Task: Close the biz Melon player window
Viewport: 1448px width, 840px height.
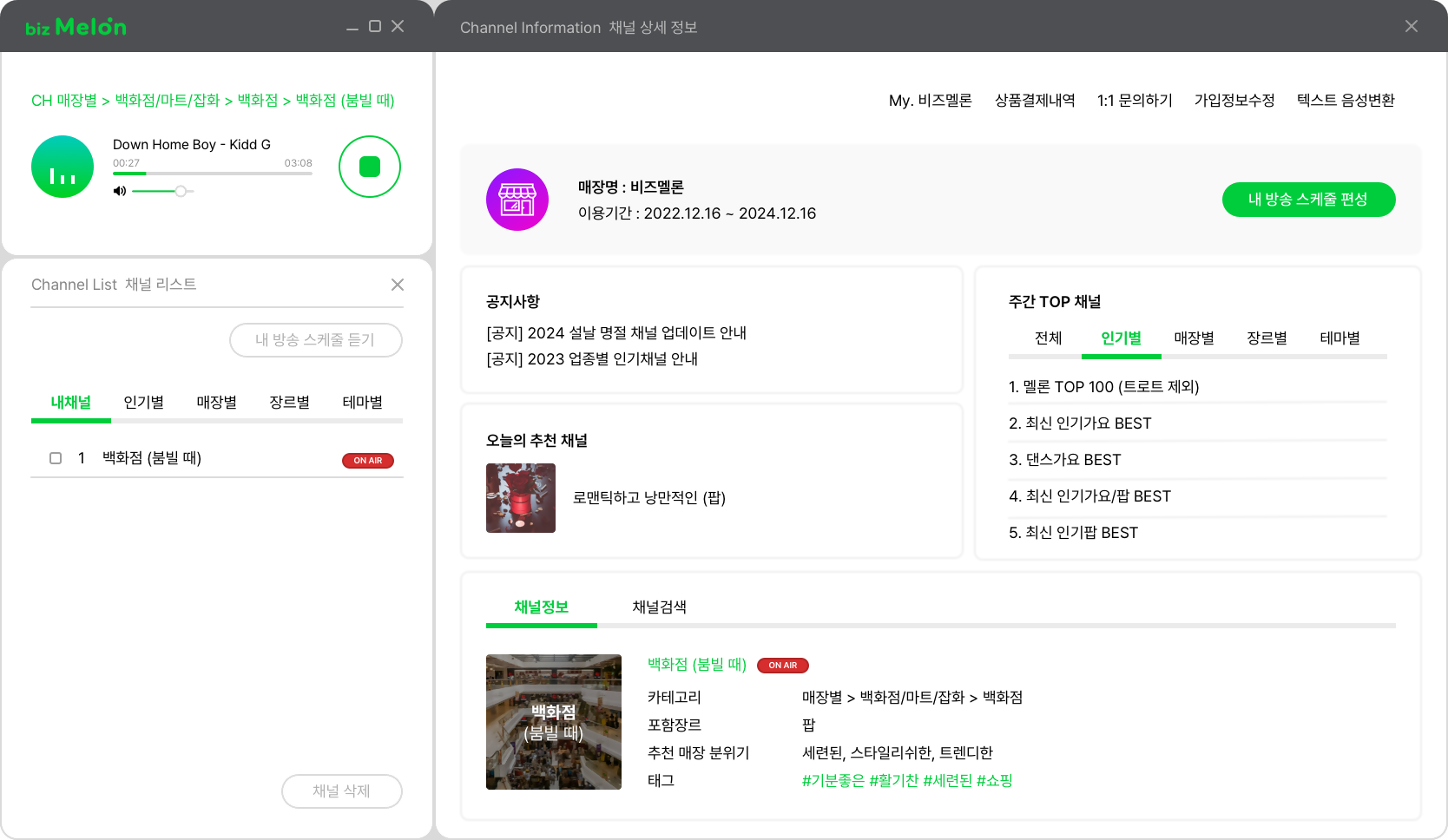Action: coord(398,26)
